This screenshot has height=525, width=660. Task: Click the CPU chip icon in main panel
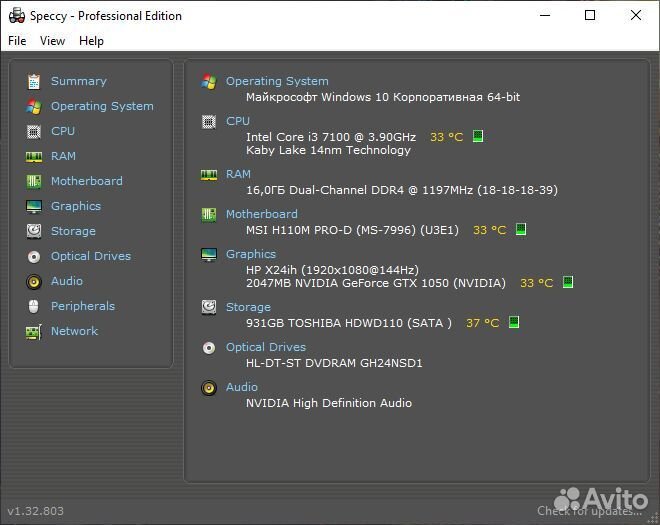pyautogui.click(x=209, y=122)
